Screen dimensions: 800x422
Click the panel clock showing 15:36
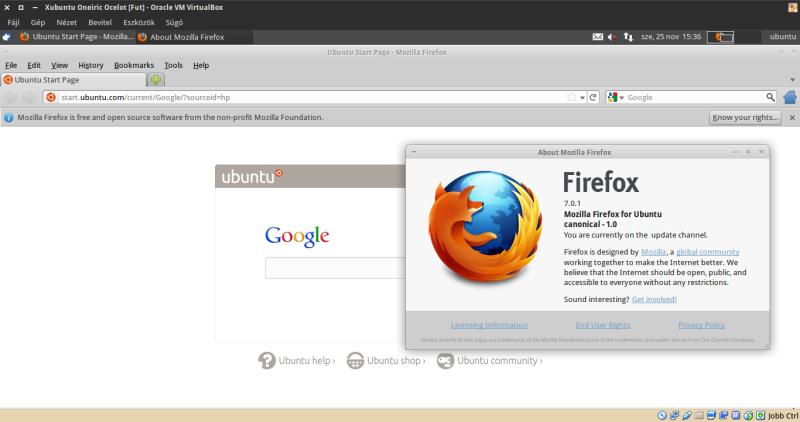coord(671,37)
